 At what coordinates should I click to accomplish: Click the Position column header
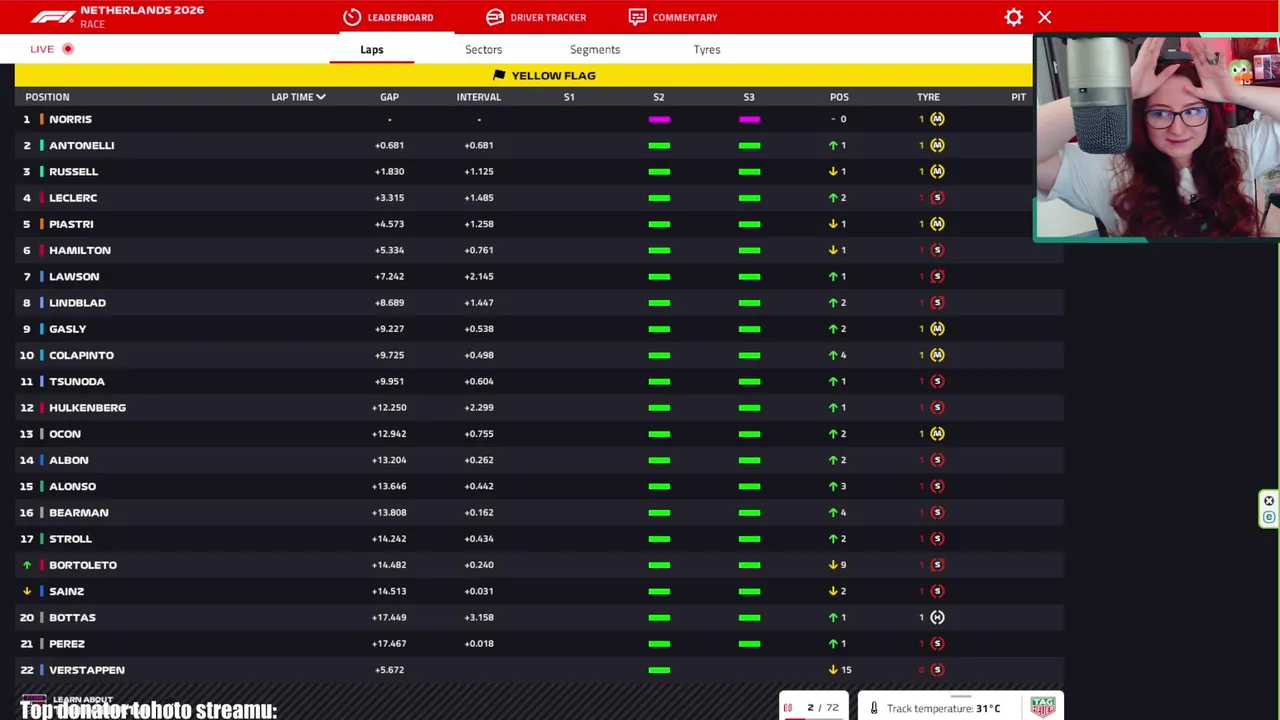pyautogui.click(x=47, y=97)
